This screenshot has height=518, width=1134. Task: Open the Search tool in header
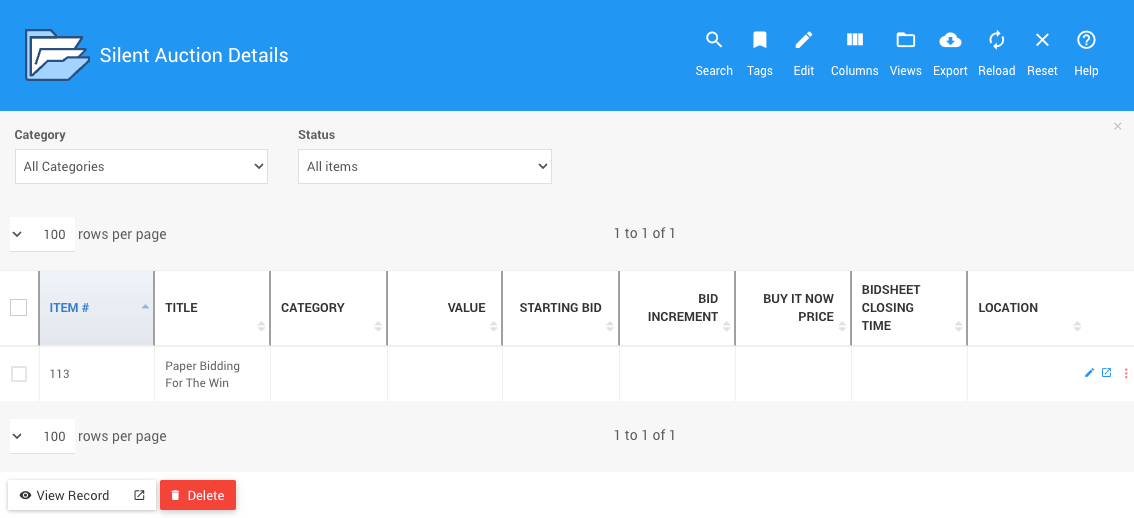714,41
